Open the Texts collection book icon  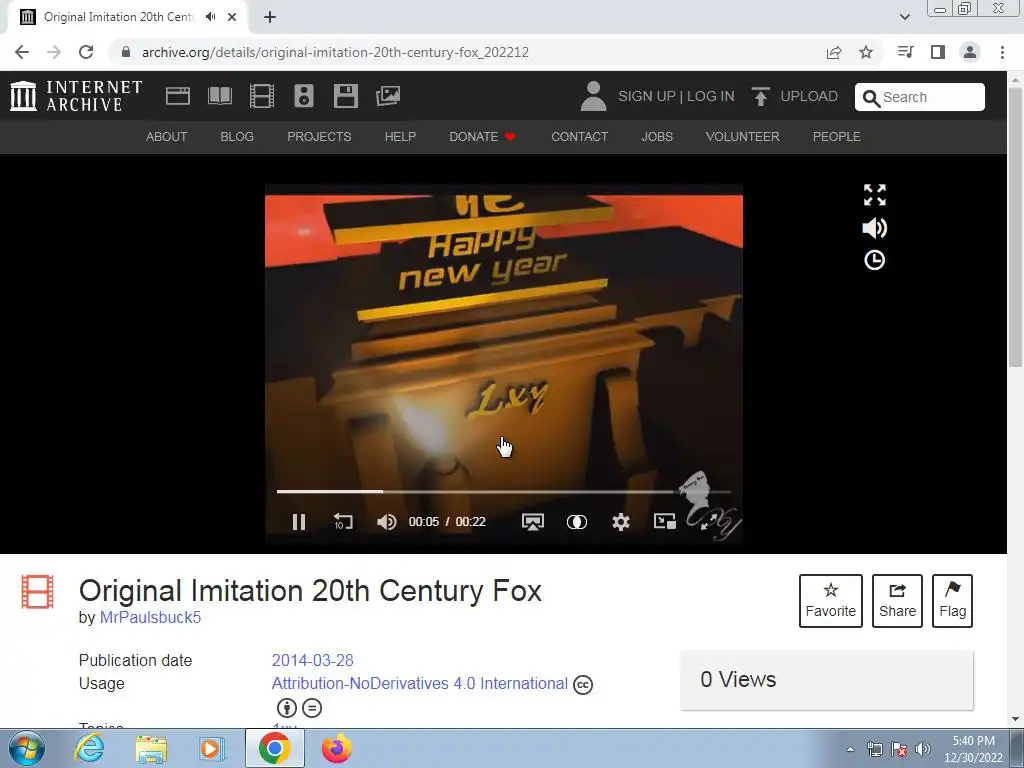(x=220, y=96)
